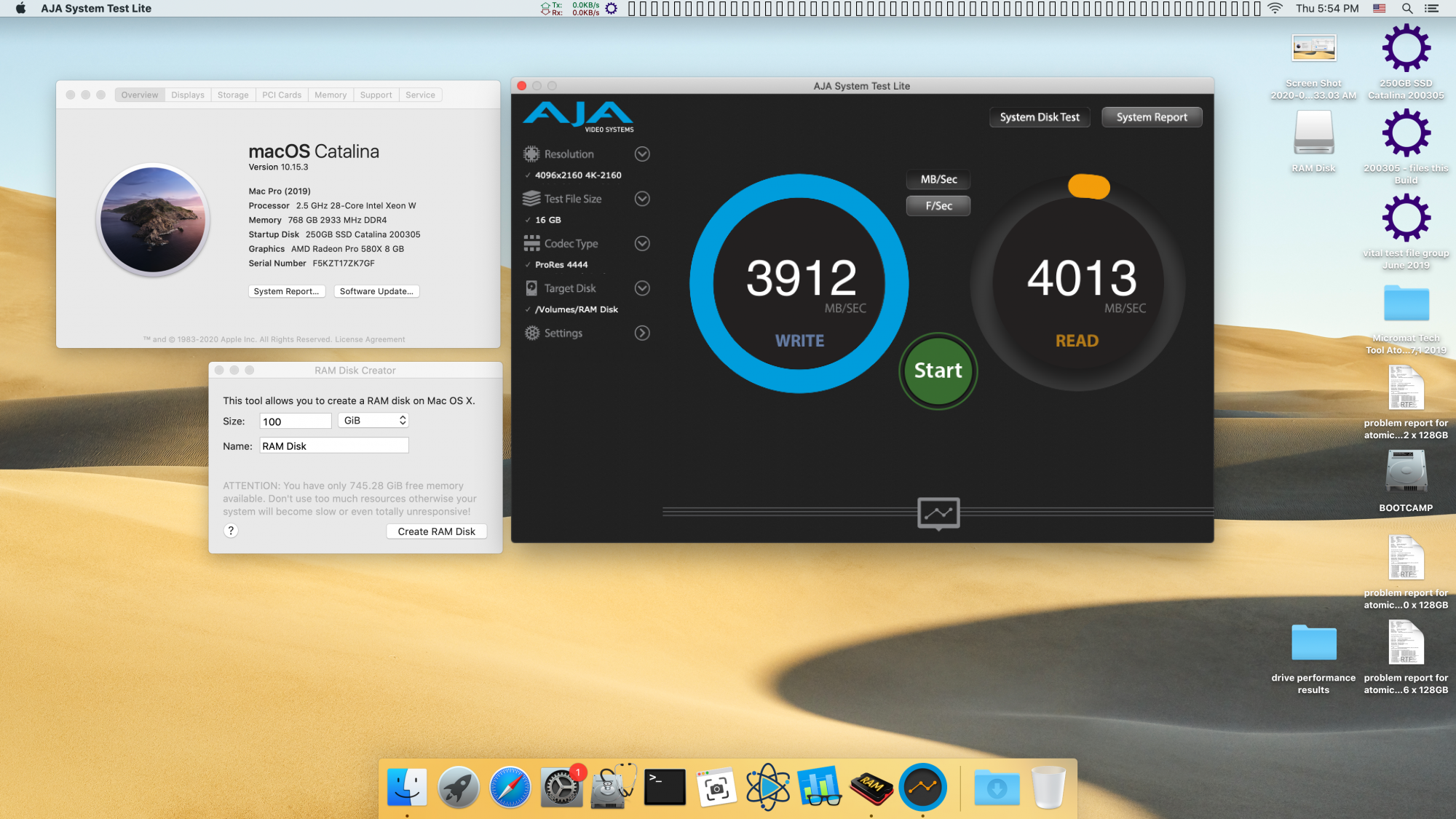Image resolution: width=1456 pixels, height=819 pixels.
Task: Click the RAM disk Size input field
Action: point(295,422)
